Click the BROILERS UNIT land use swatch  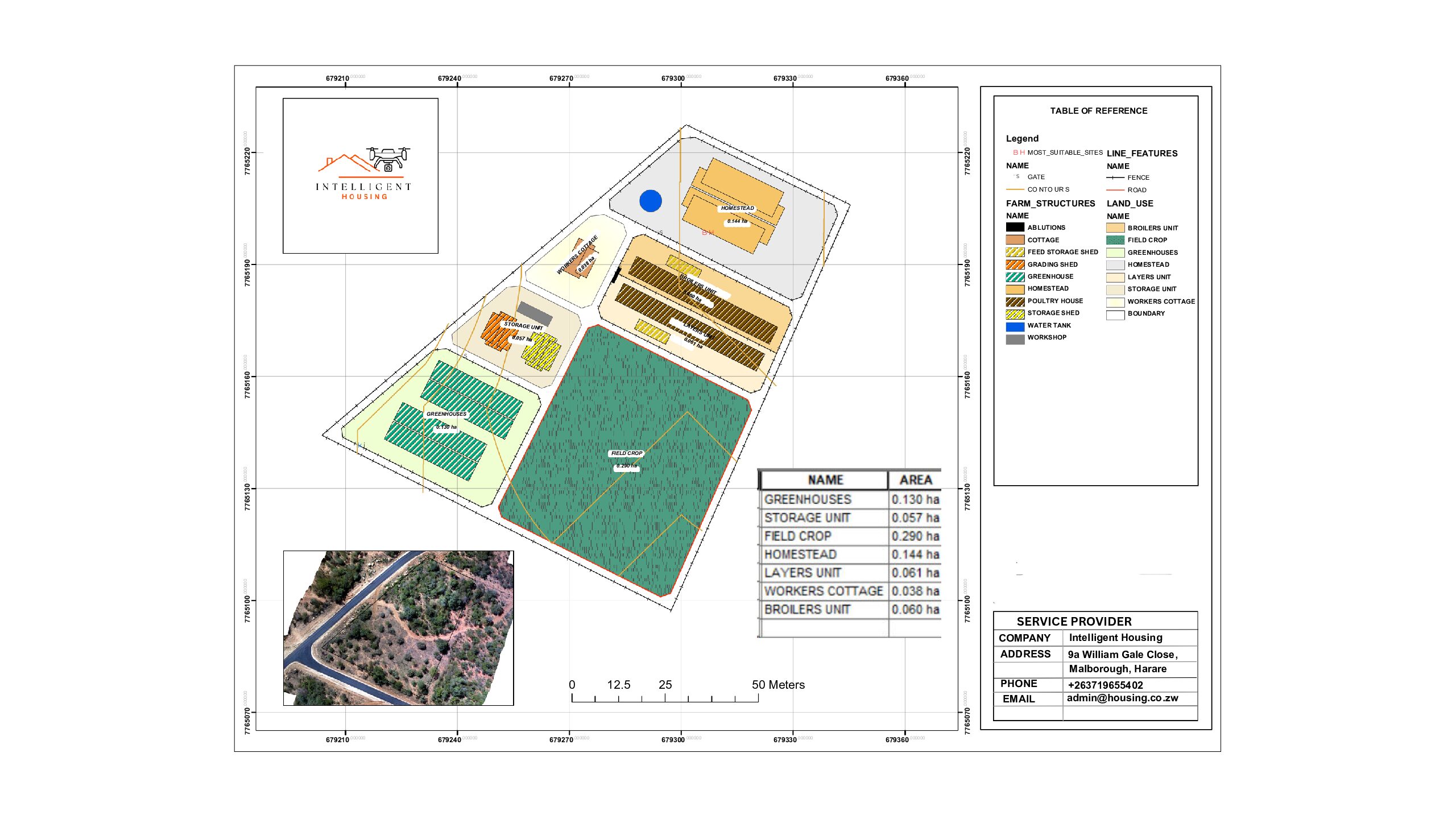point(1115,227)
